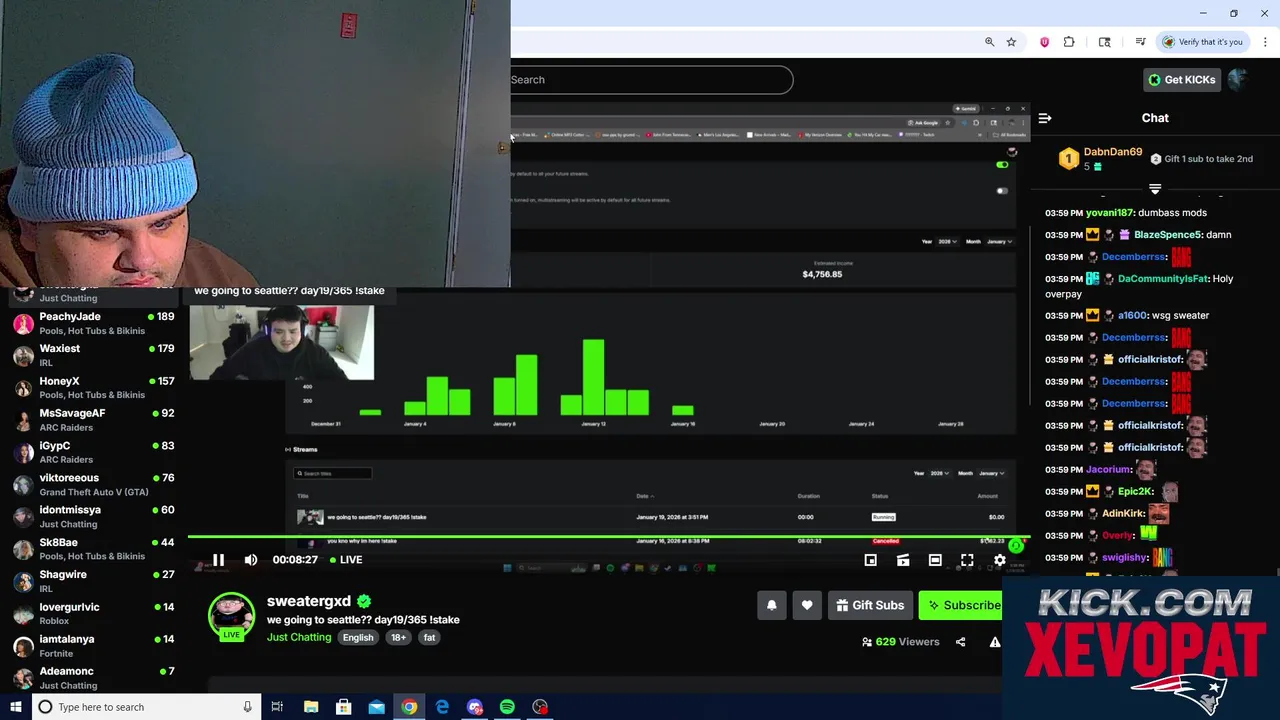The width and height of the screenshot is (1280, 720).
Task: Pause the live stream video
Action: 218,560
